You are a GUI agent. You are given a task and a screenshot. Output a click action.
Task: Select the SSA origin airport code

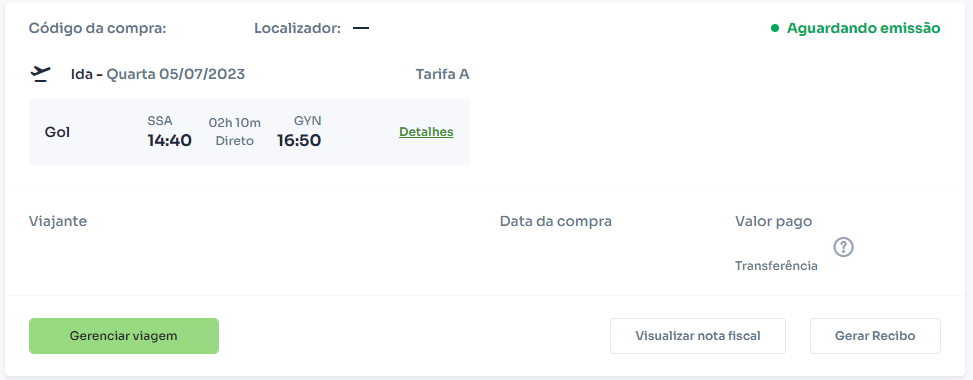160,120
